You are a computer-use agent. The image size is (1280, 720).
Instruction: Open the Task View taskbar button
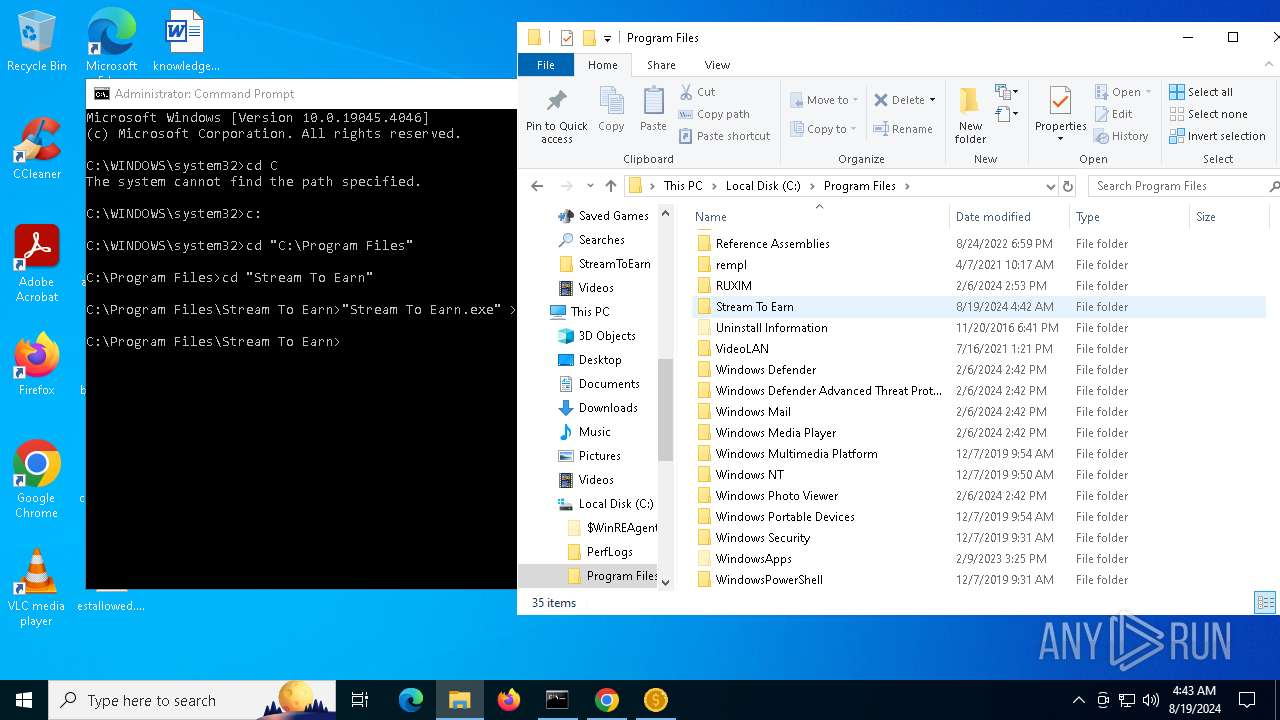click(x=360, y=700)
